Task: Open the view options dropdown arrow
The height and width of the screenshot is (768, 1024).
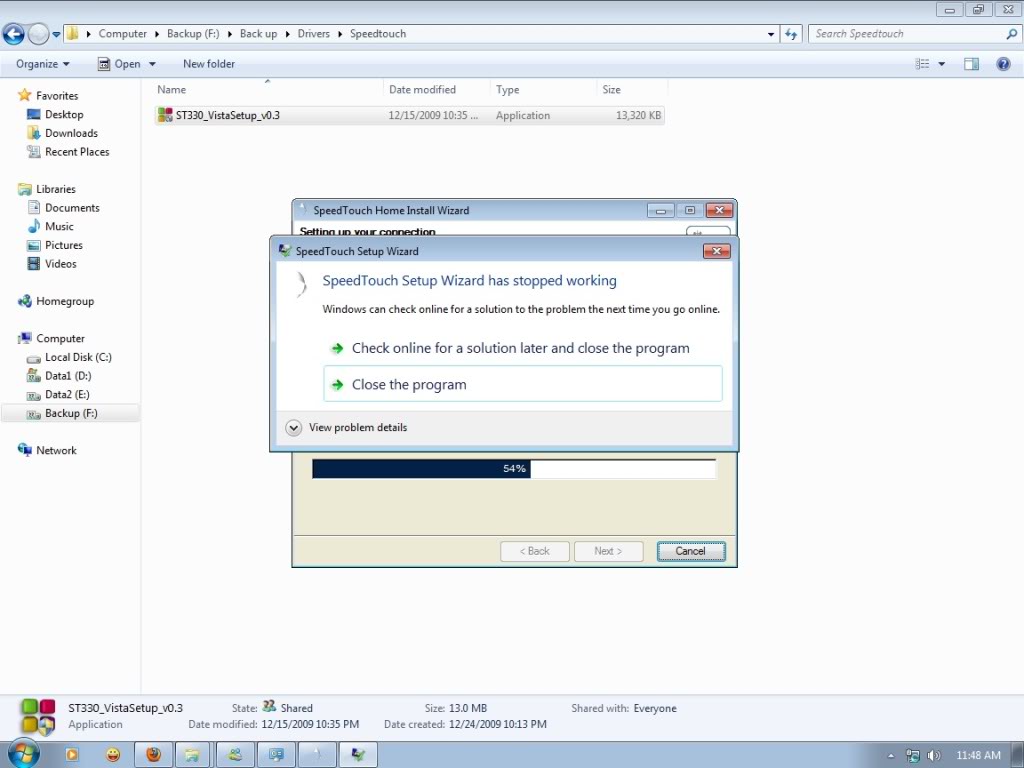Action: (942, 64)
